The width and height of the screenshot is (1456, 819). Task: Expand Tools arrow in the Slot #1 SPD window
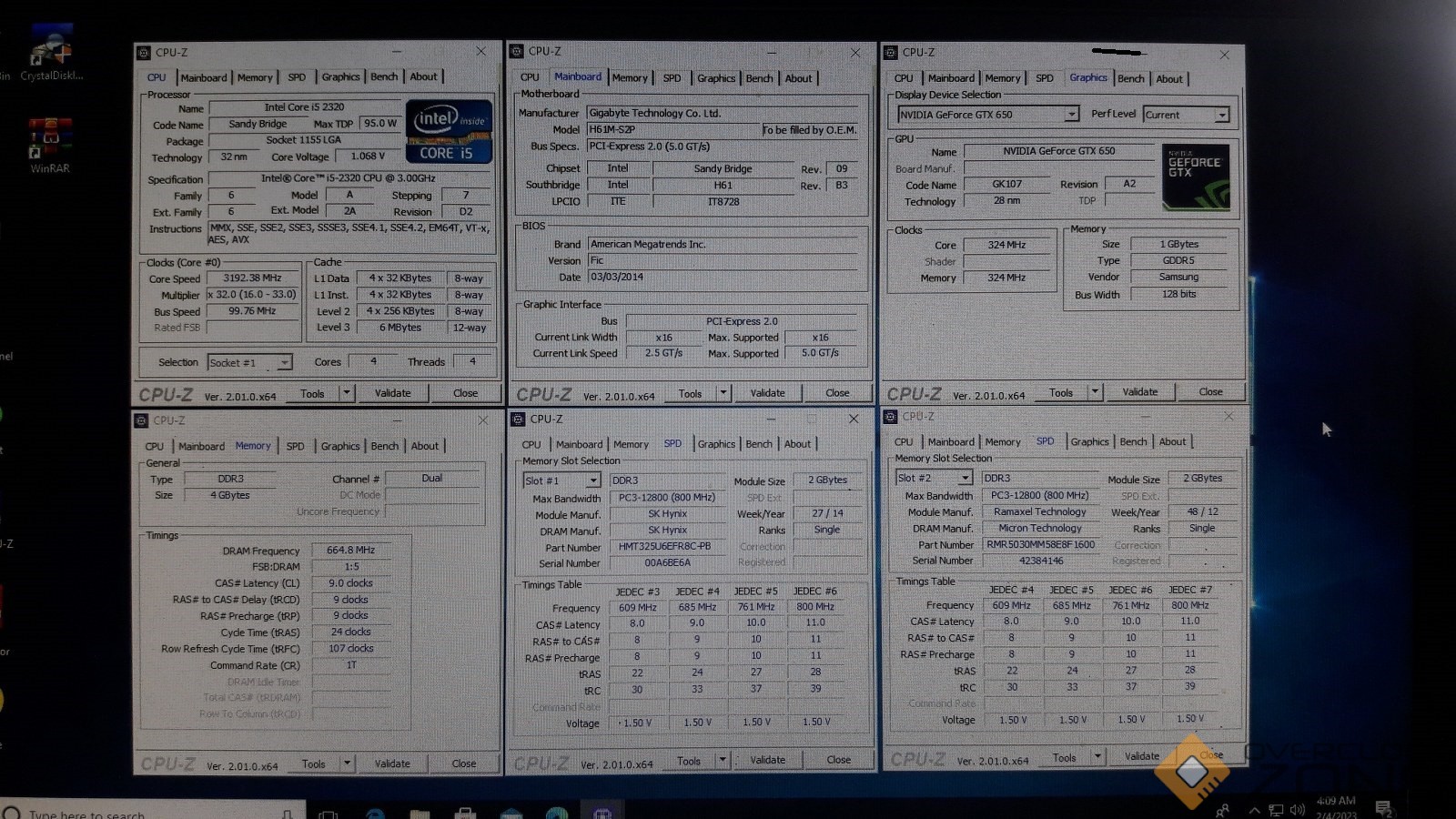click(x=723, y=760)
